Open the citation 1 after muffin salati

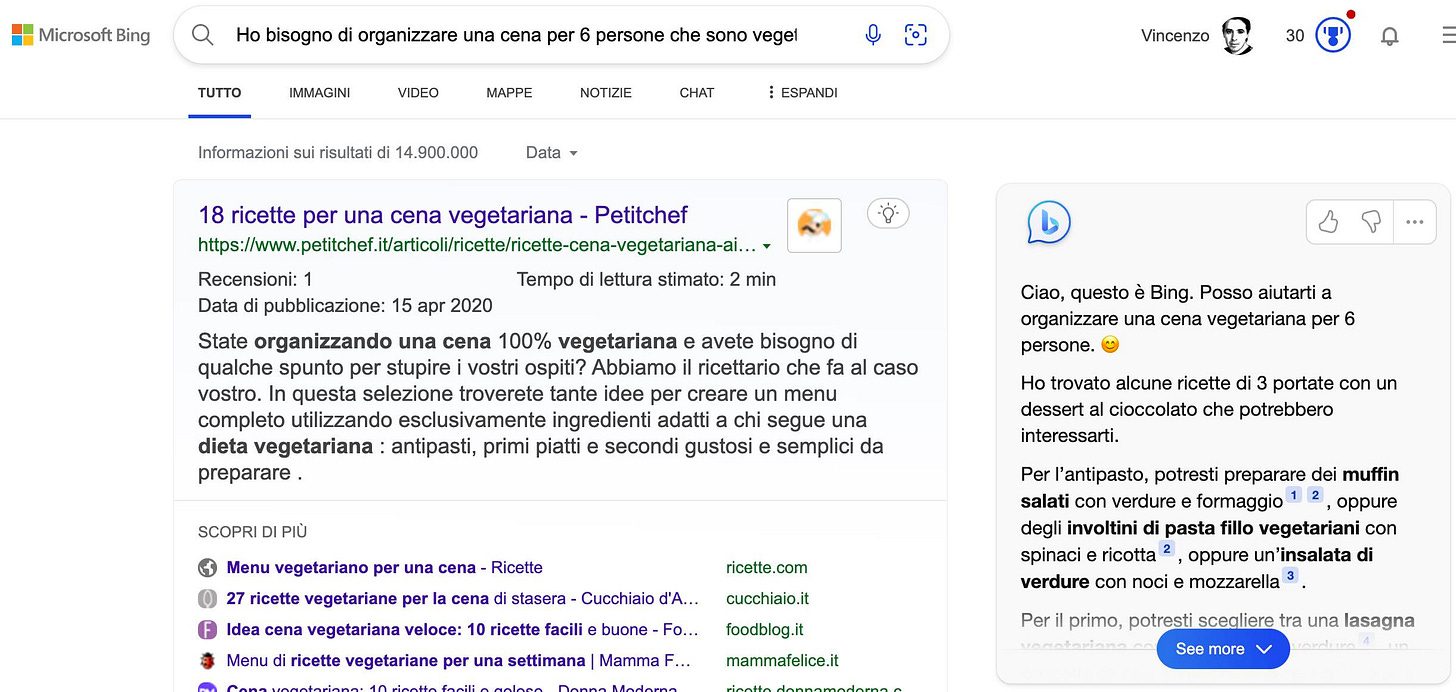coord(1293,495)
